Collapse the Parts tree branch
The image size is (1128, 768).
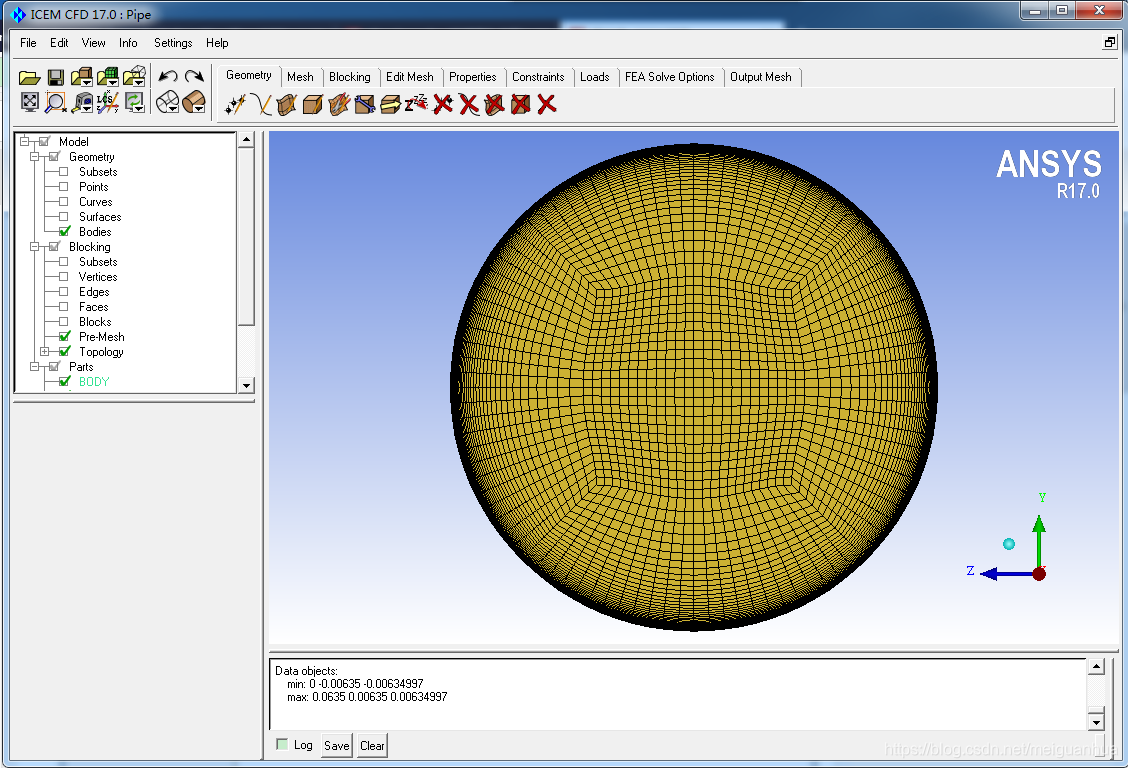[x=35, y=367]
